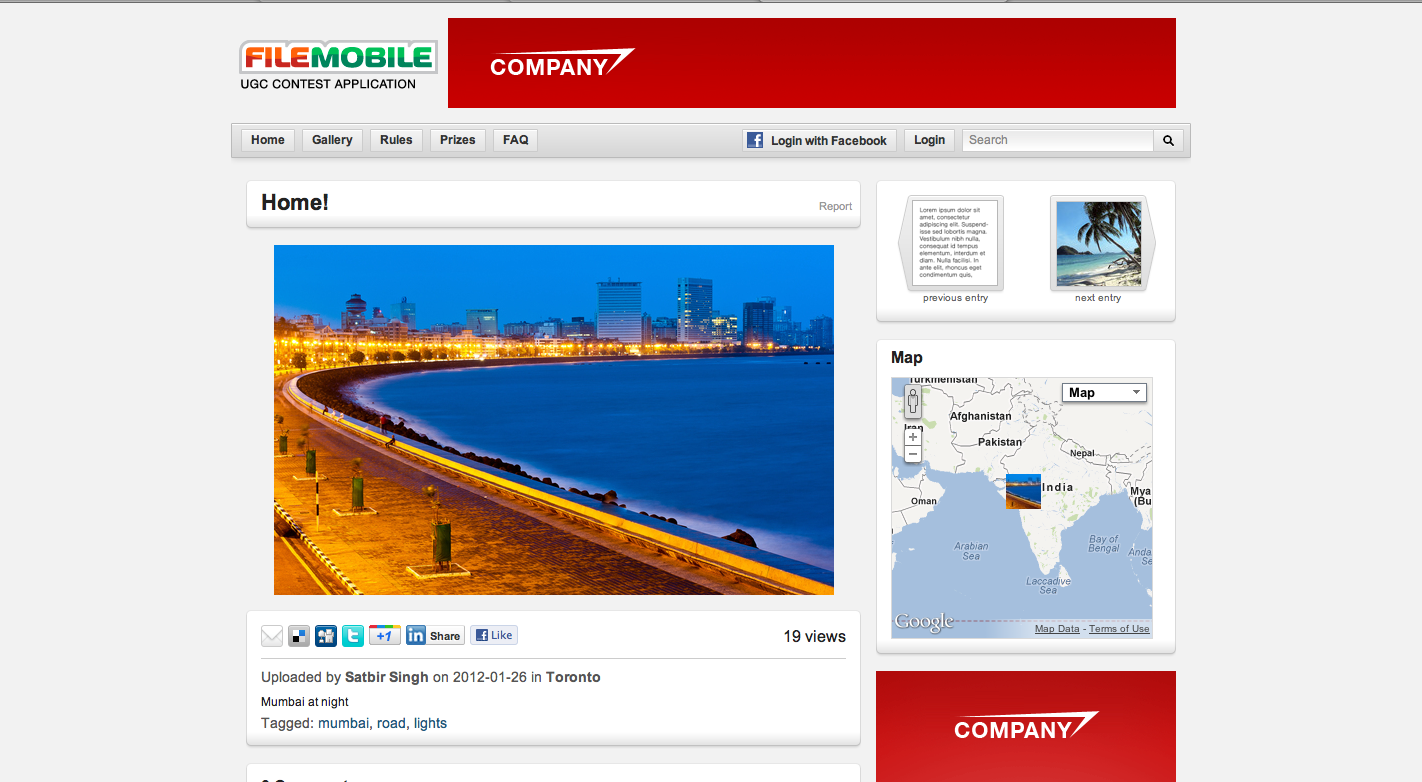Click the photo marker on India
This screenshot has width=1422, height=782.
click(x=1023, y=492)
